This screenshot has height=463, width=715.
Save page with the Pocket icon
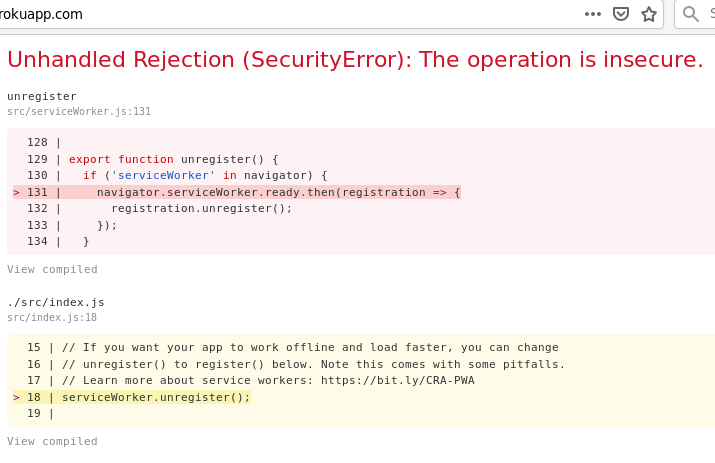[x=621, y=14]
